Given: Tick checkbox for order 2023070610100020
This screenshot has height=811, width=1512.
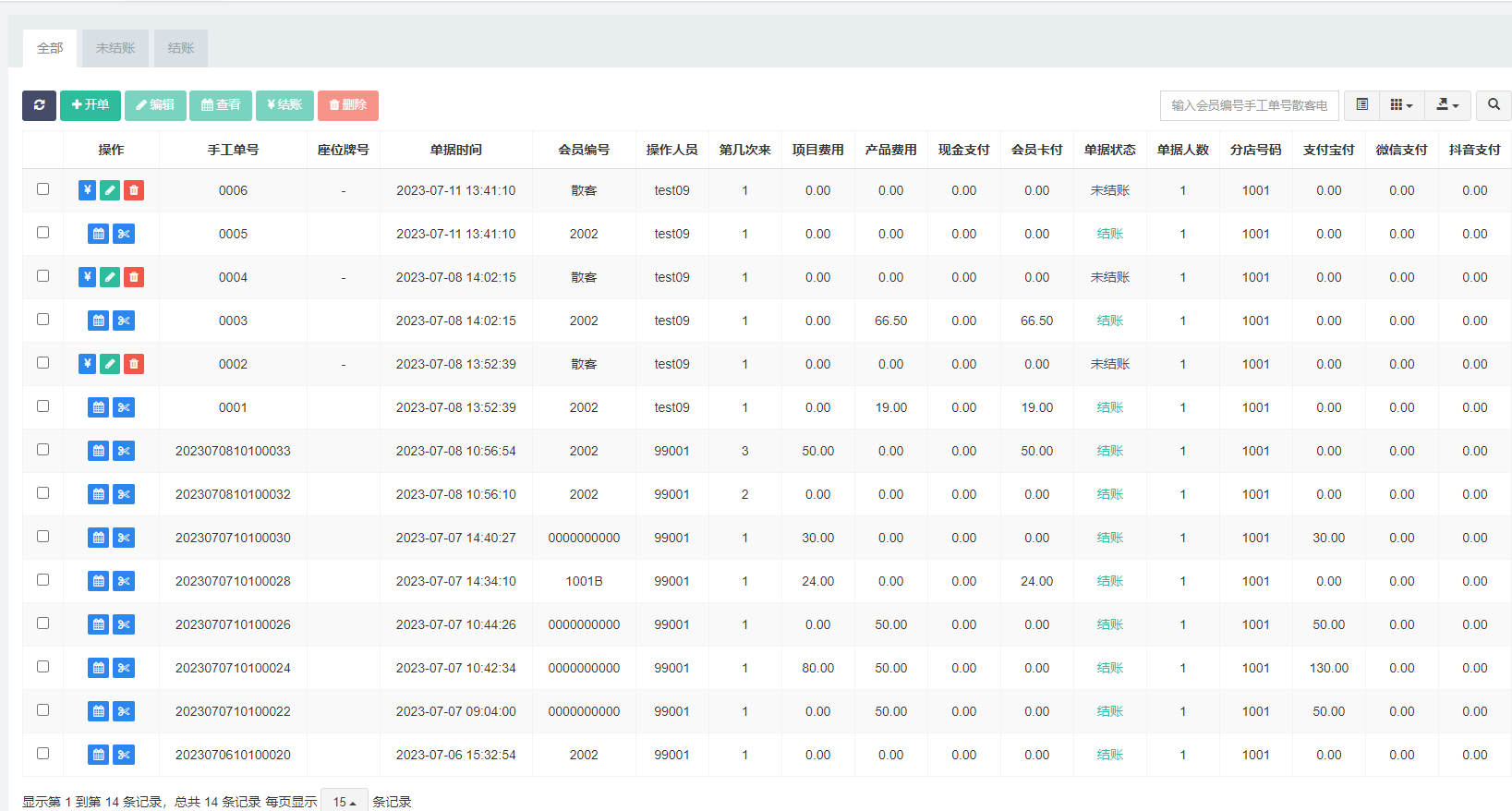Looking at the screenshot, I should pyautogui.click(x=42, y=753).
